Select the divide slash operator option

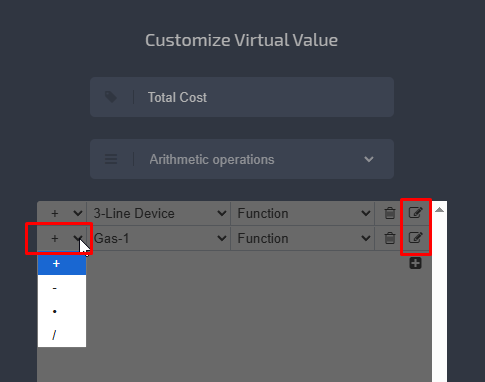point(62,335)
